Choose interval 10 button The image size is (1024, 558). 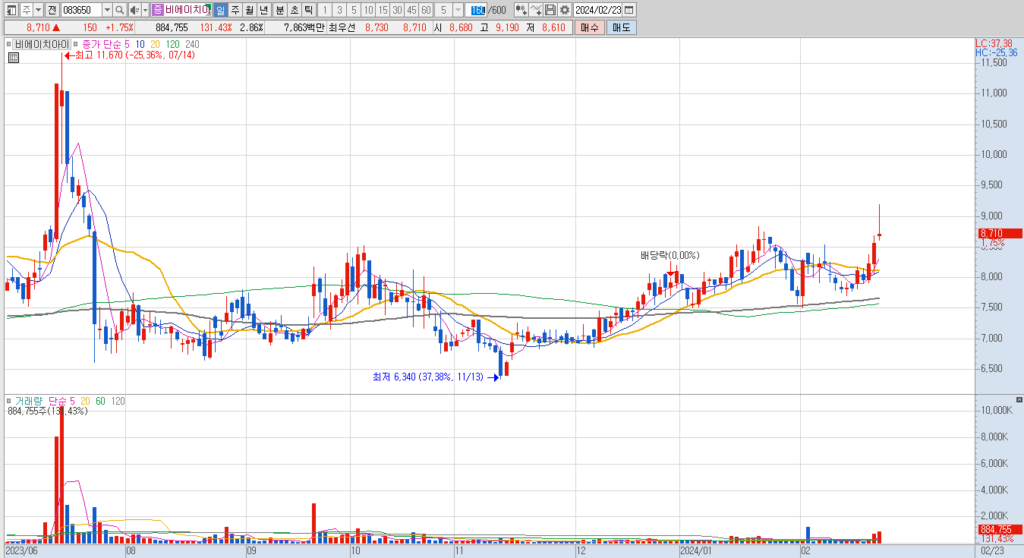368,10
